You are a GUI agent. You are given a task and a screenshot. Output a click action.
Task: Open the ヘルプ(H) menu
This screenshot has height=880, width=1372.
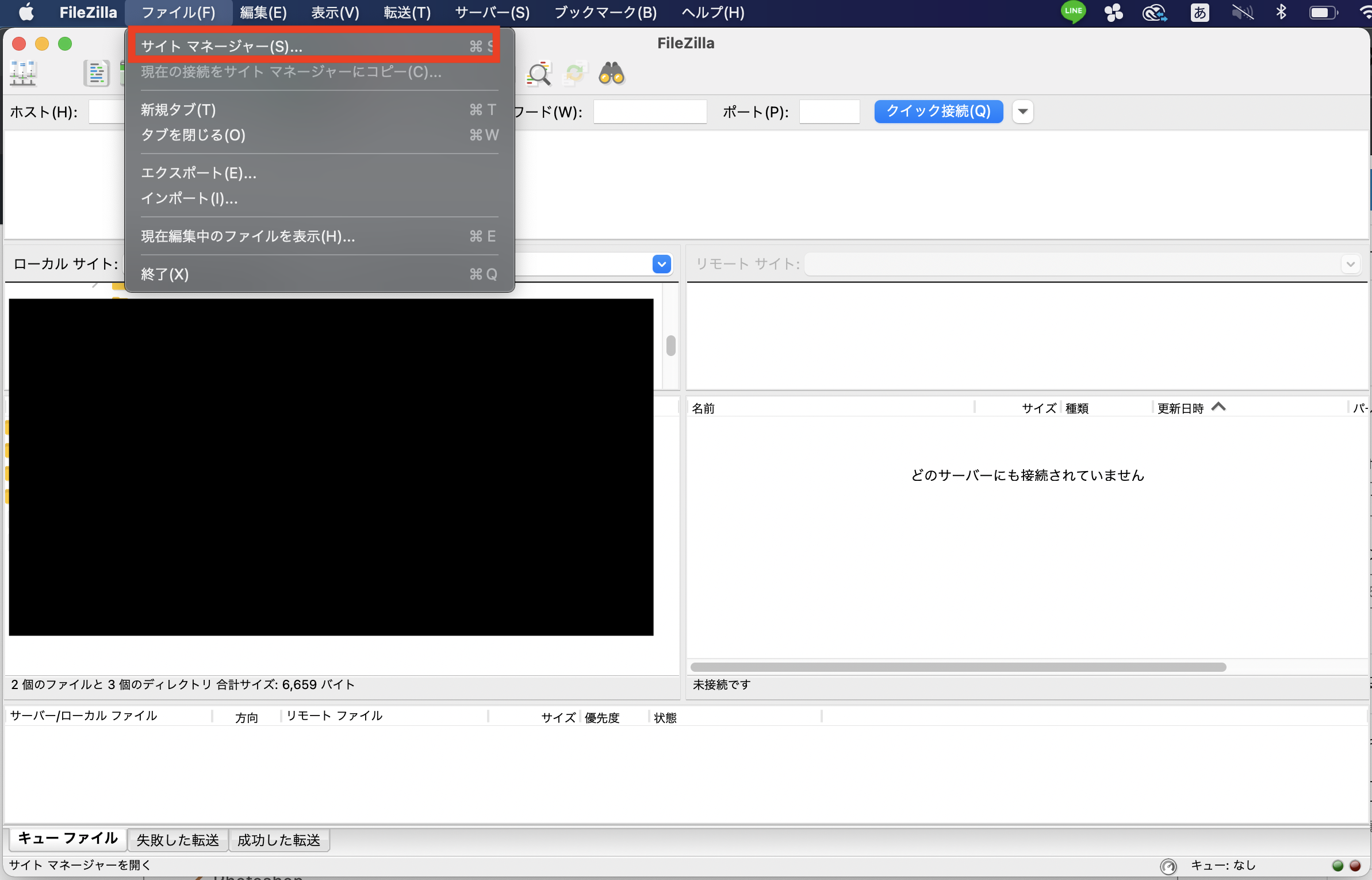pyautogui.click(x=713, y=12)
